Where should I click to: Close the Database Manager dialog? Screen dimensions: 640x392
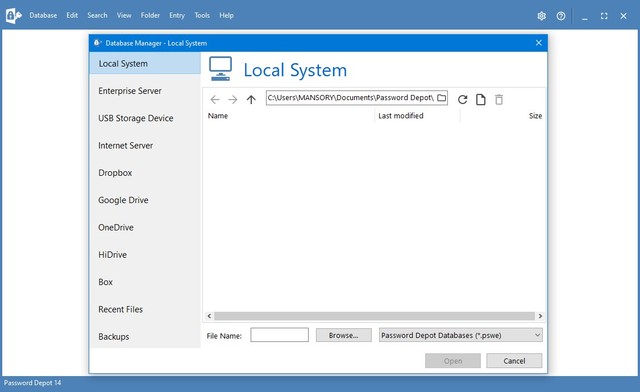(x=539, y=43)
